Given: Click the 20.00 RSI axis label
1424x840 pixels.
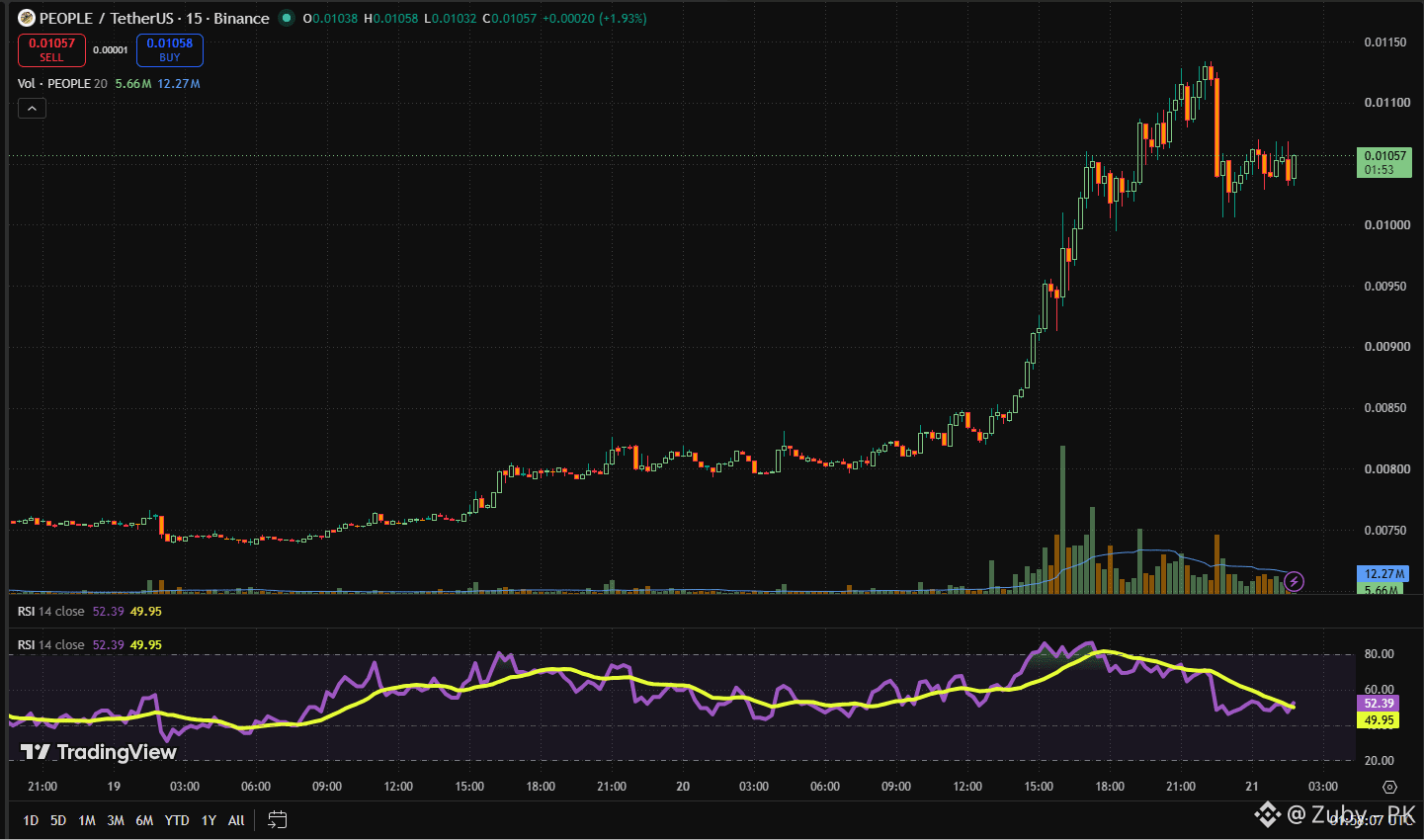Looking at the screenshot, I should coord(1379,761).
